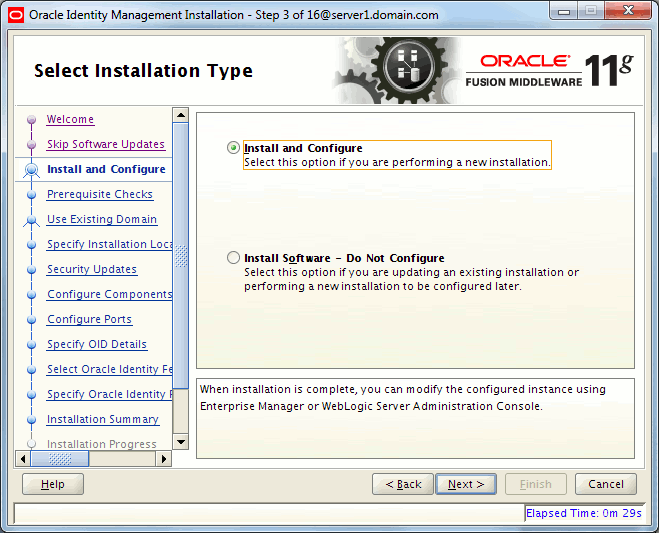Click the Back button
Viewport: 659px width, 533px height.
coord(403,484)
